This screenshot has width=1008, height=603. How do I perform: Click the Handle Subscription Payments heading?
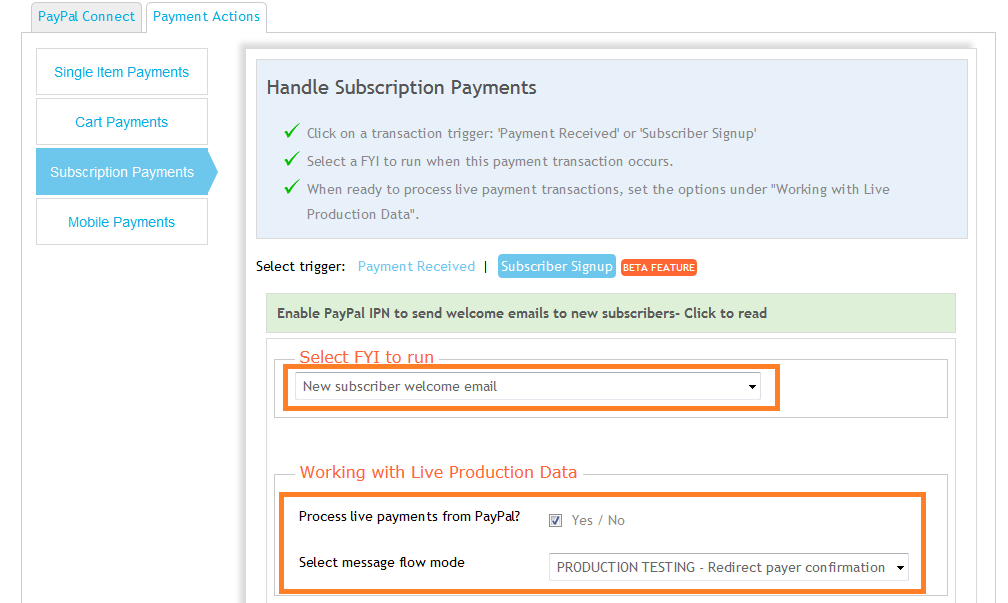point(401,87)
